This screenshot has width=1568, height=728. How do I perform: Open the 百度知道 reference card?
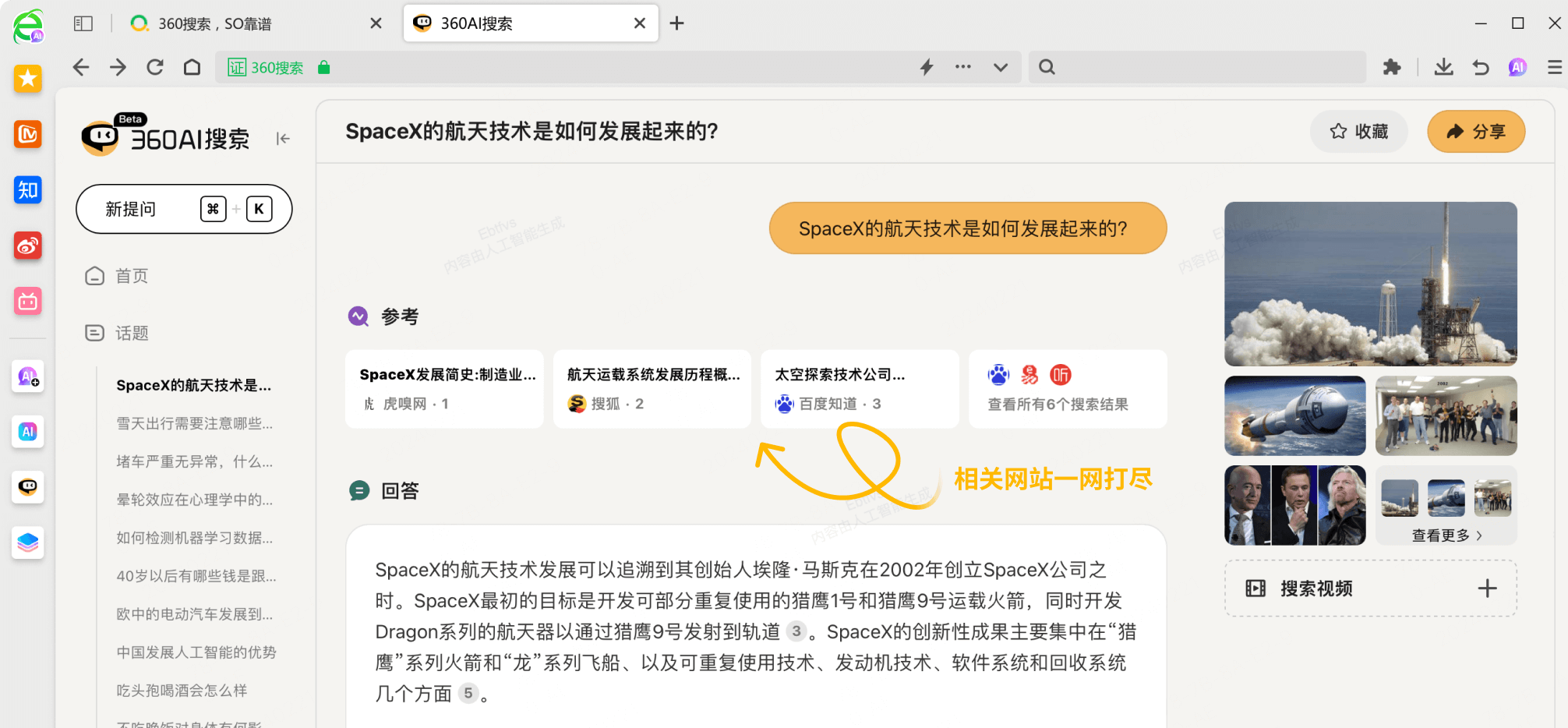(860, 389)
